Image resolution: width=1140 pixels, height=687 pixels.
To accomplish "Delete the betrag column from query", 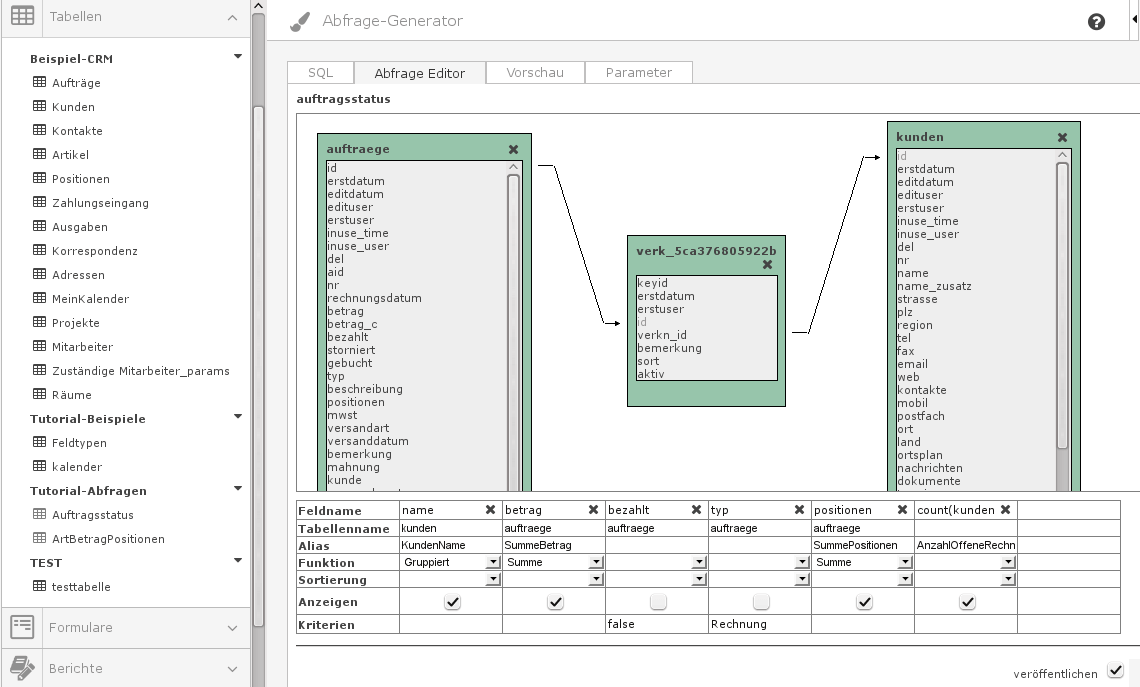I will click(593, 510).
